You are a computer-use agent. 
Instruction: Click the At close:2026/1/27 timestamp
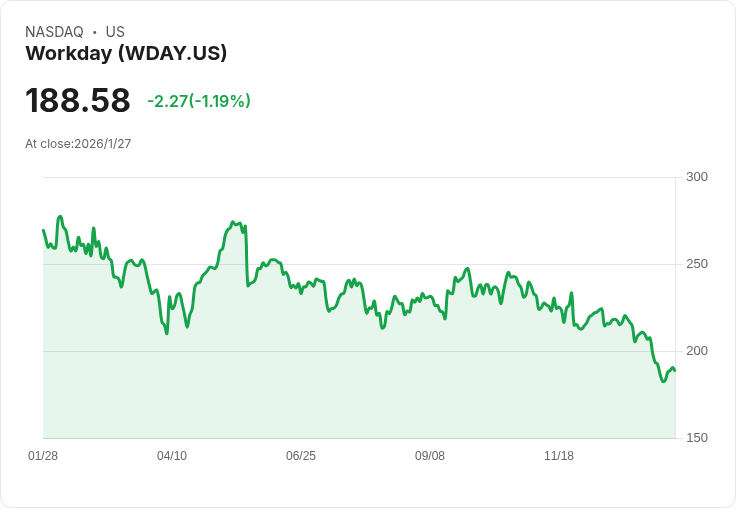(x=78, y=144)
